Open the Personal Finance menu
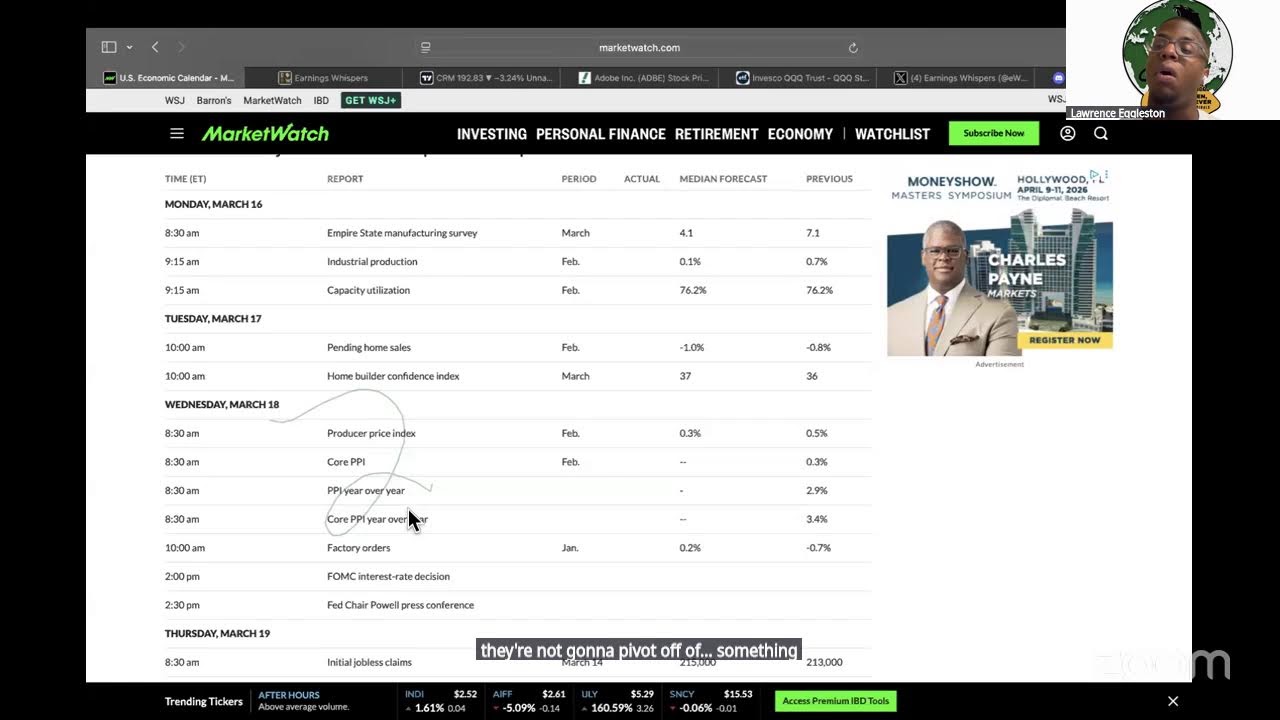Screen dimensions: 1280x720 (x=600, y=133)
